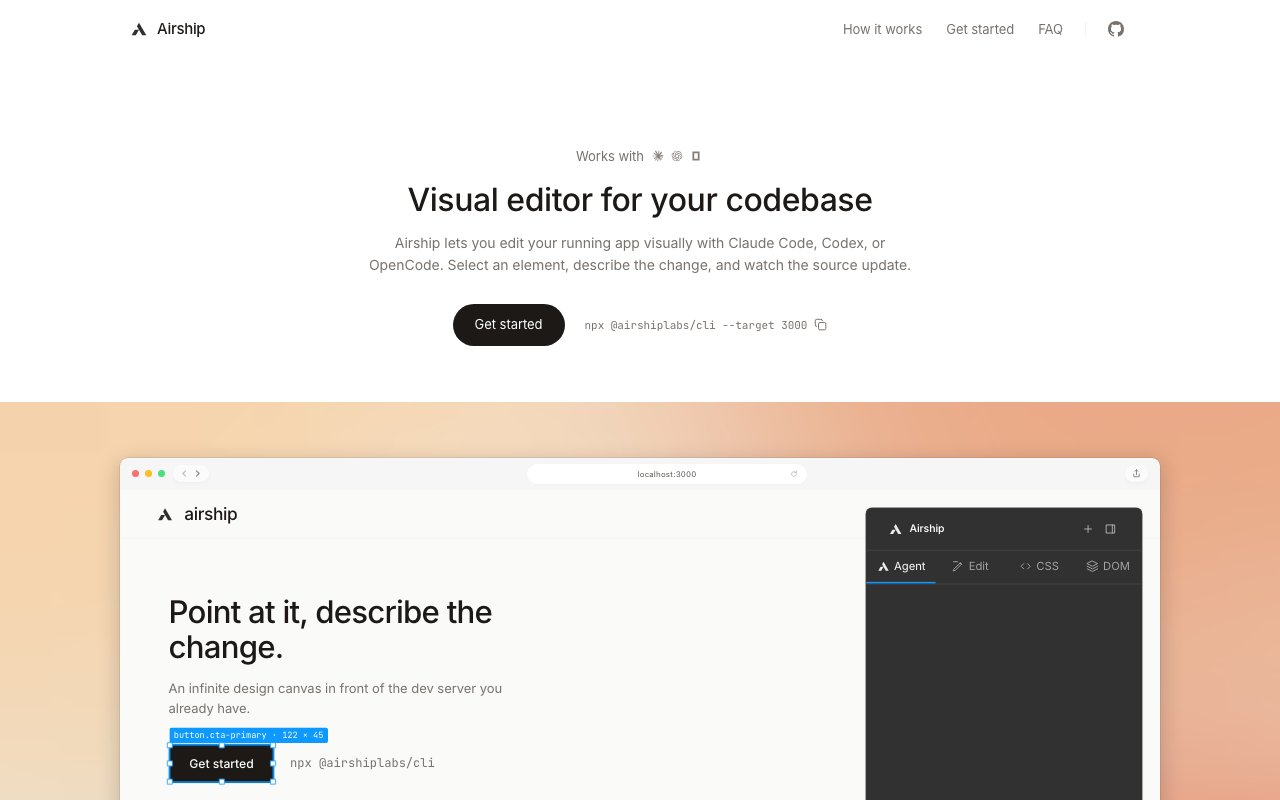Click the hero Get started button below the description
The height and width of the screenshot is (800, 1280).
click(x=509, y=325)
